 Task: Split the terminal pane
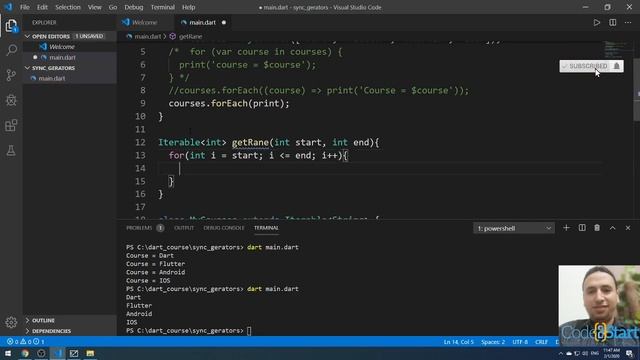click(582, 228)
